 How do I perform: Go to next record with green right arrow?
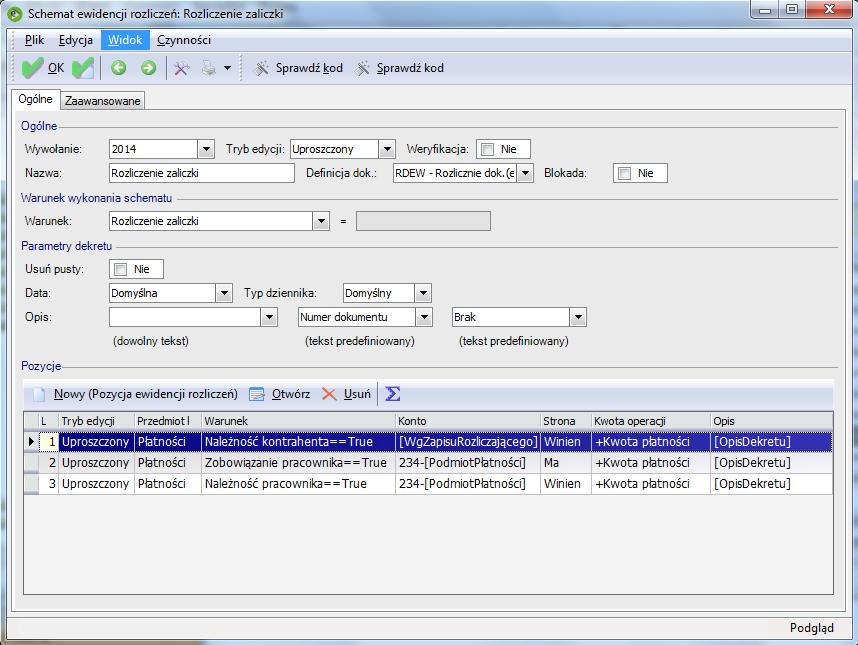tap(148, 68)
